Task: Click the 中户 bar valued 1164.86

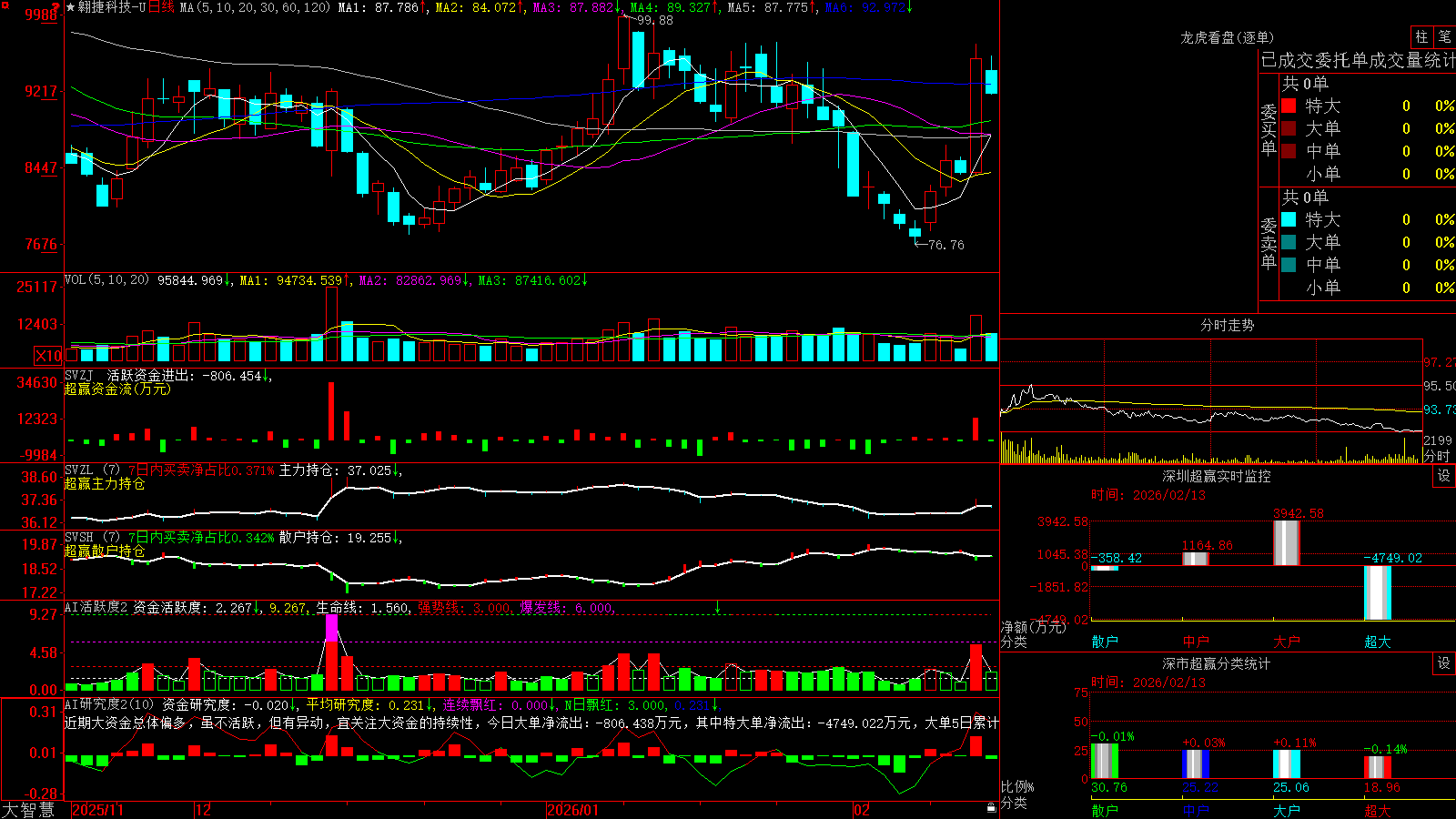Action: coord(1196,559)
